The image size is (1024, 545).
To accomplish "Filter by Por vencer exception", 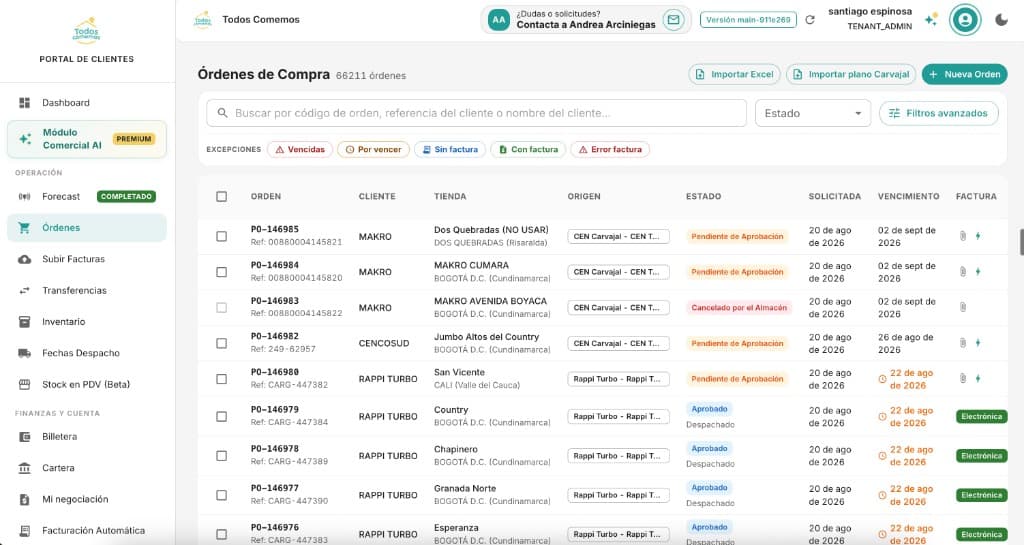I will tap(374, 149).
